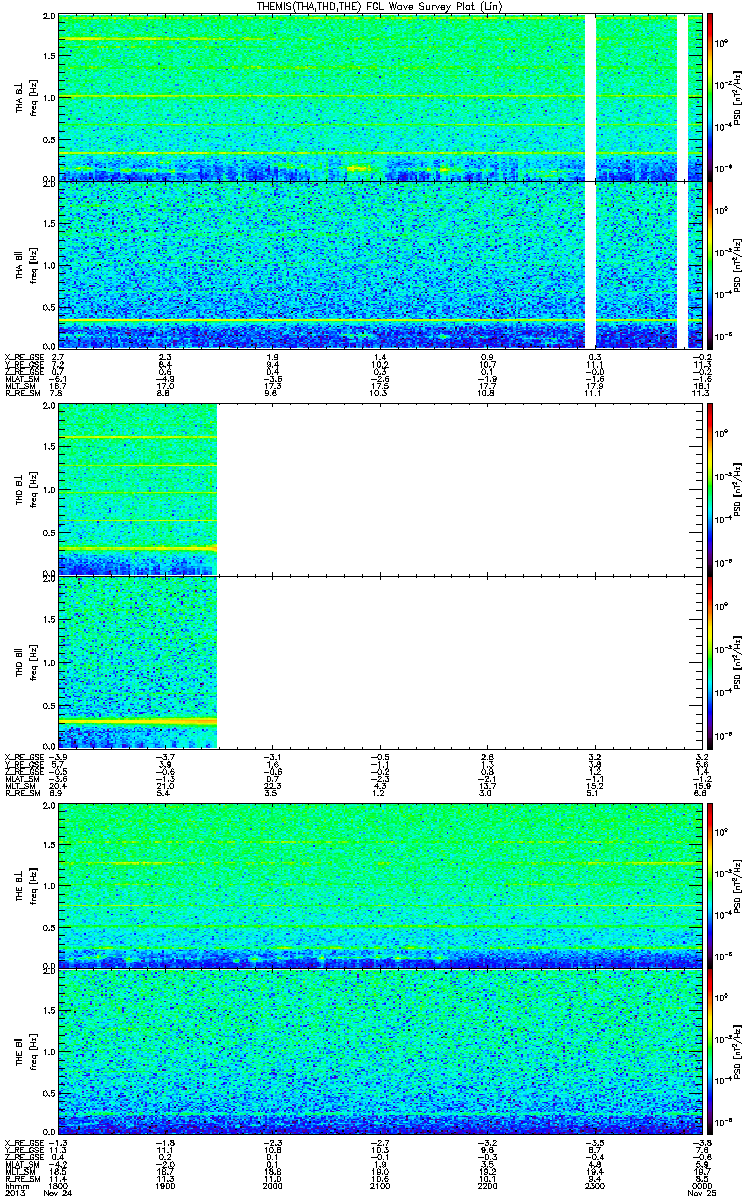Click the THE B-perp spectrogram panel
The width and height of the screenshot is (750, 1200).
point(379,884)
